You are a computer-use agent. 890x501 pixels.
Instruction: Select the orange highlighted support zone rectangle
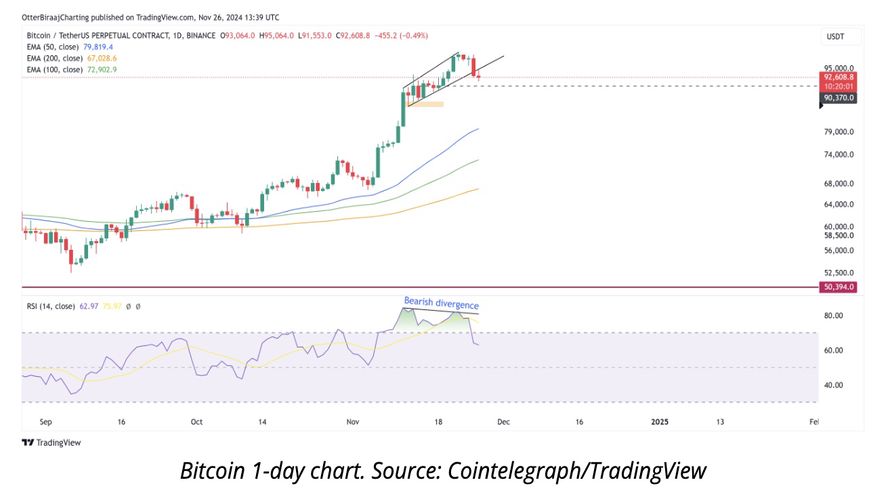pos(426,104)
